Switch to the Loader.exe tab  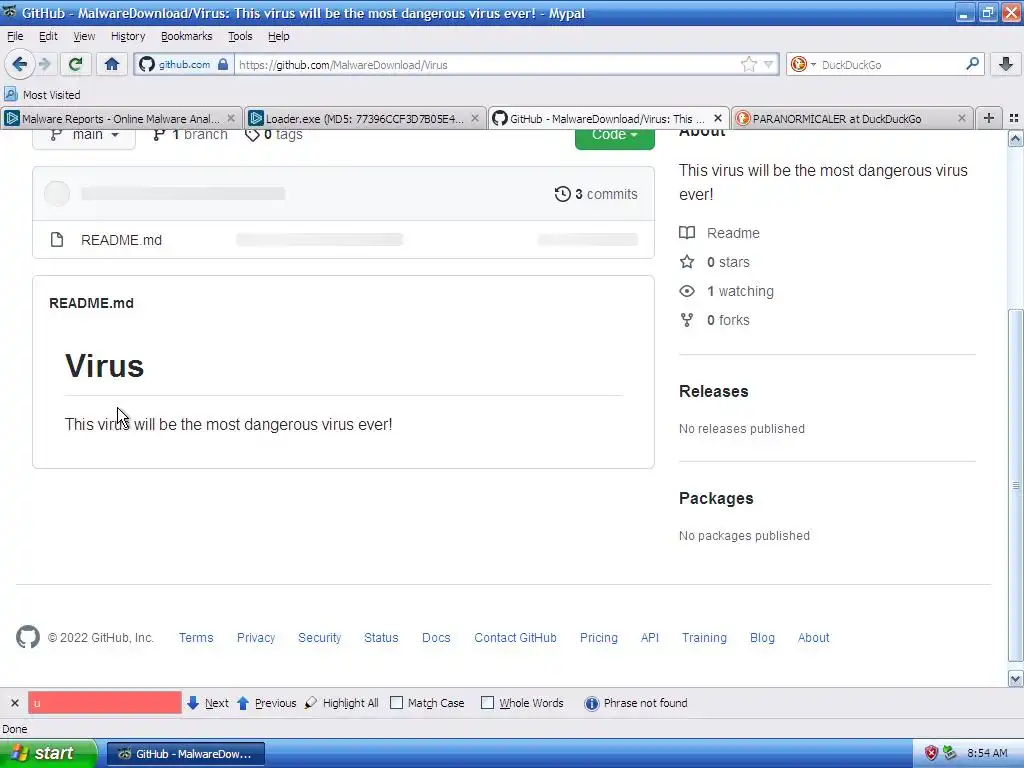[364, 118]
